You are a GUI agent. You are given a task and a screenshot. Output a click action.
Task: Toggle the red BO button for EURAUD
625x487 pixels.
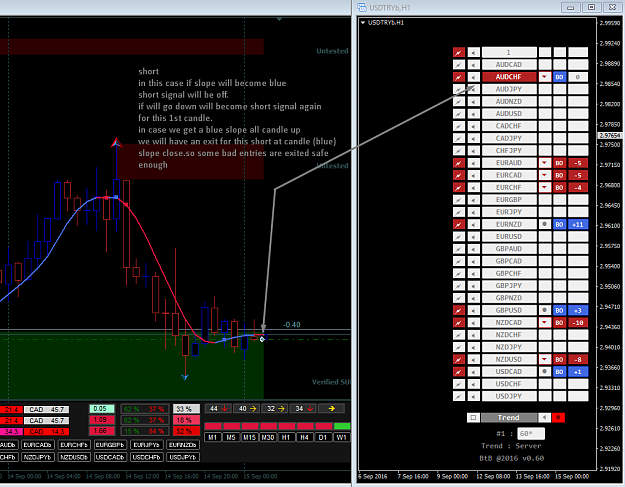click(559, 163)
